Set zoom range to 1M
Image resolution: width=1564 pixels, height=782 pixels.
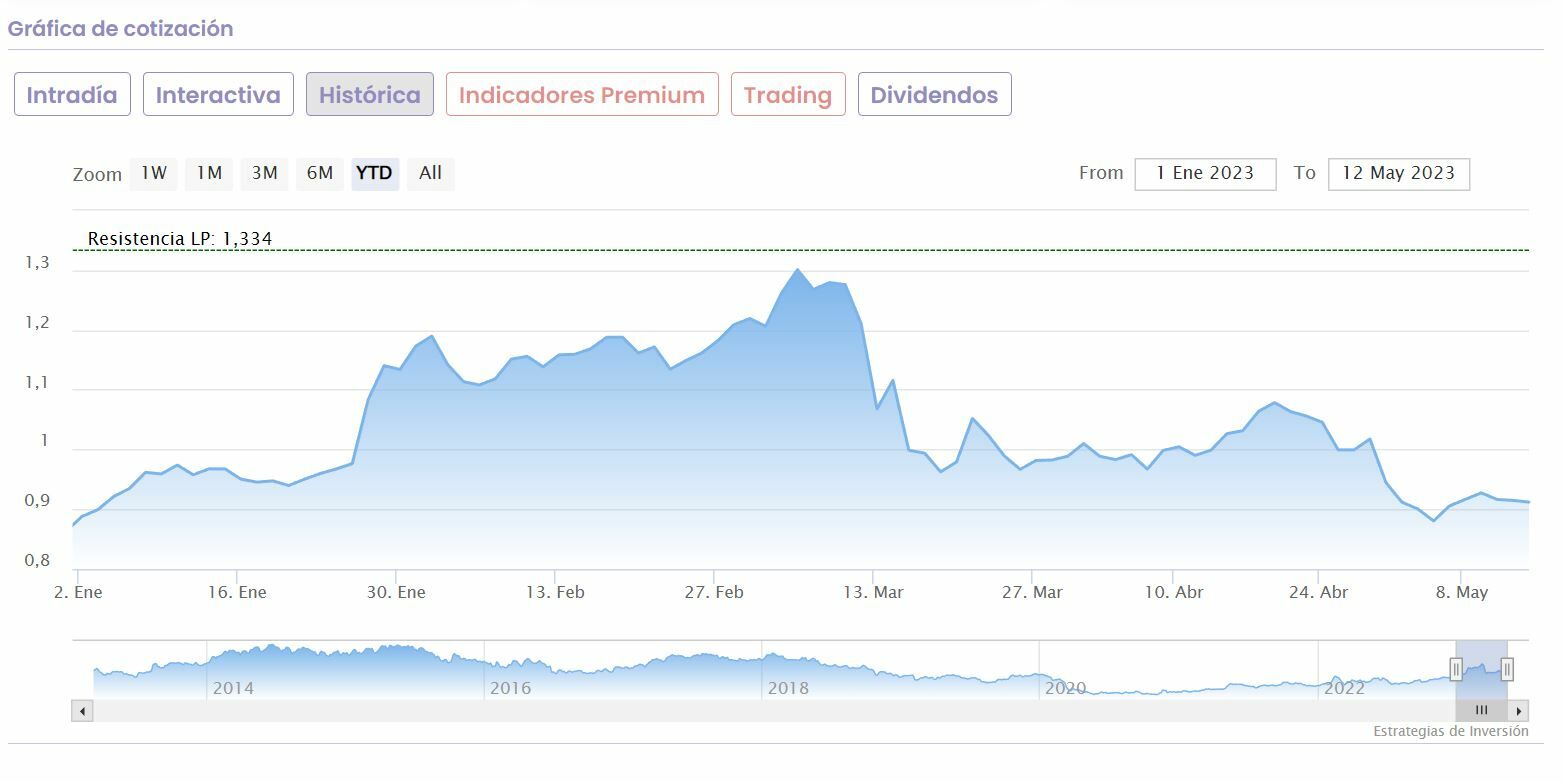(209, 173)
